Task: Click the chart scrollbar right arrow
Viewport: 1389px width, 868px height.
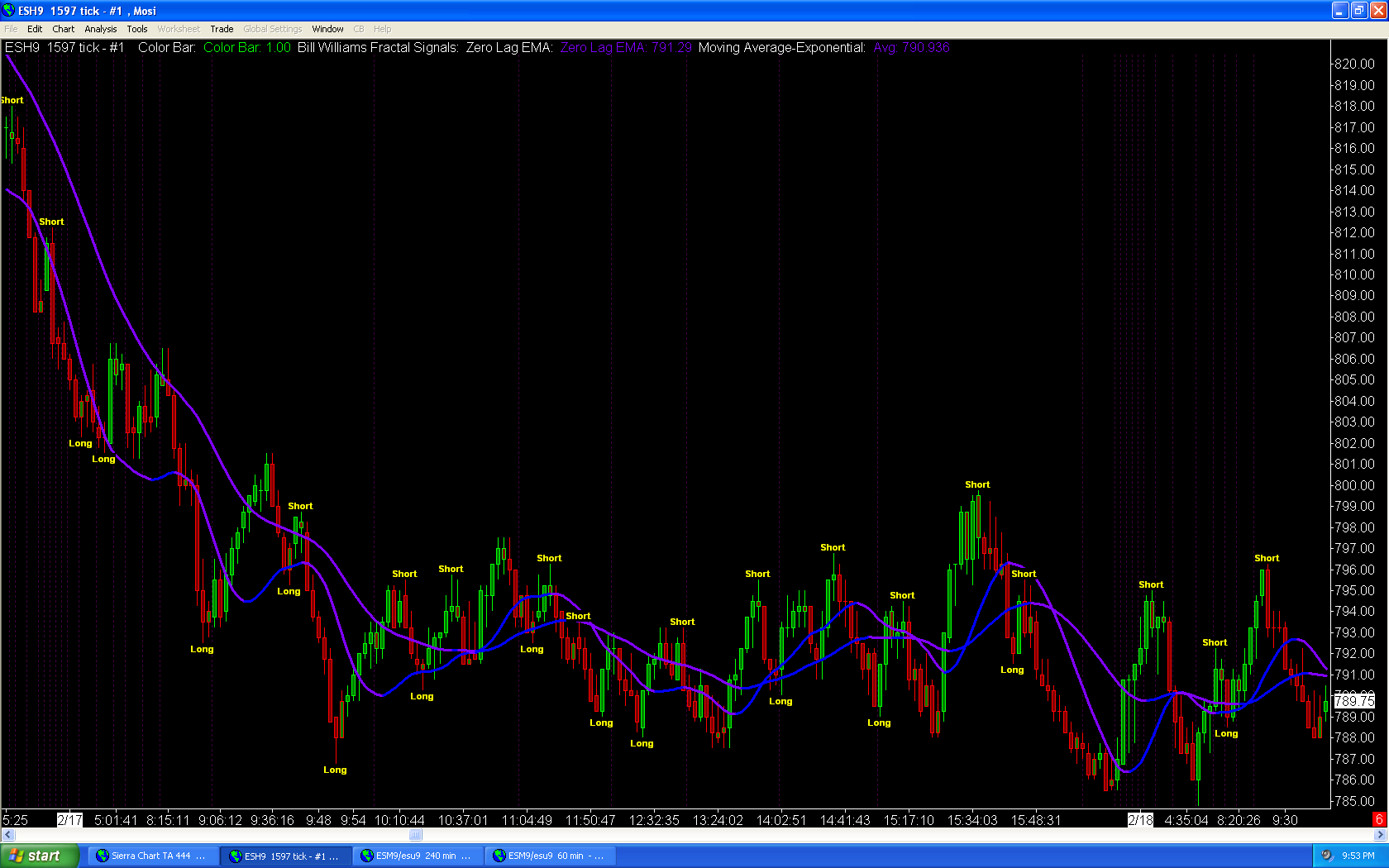Action: click(1381, 835)
